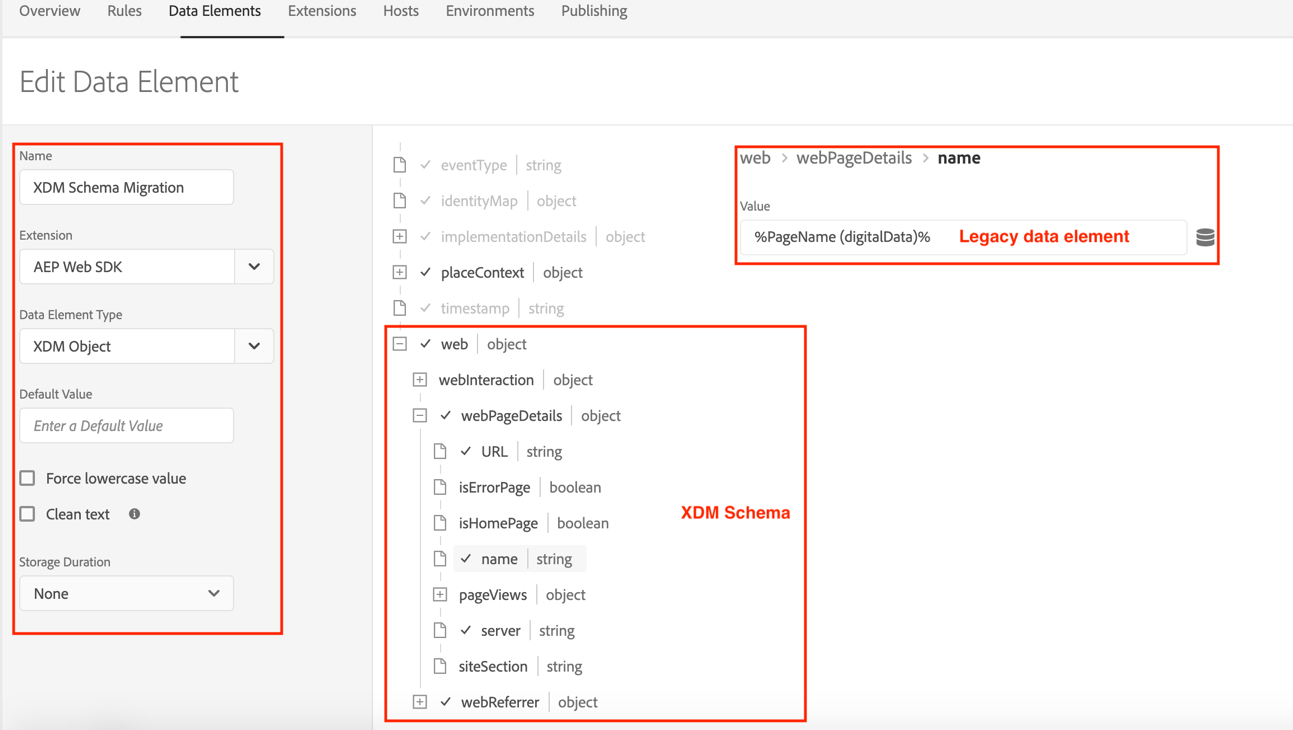The image size is (1293, 730).
Task: Click the web breadcrumb link
Action: pyautogui.click(x=755, y=157)
